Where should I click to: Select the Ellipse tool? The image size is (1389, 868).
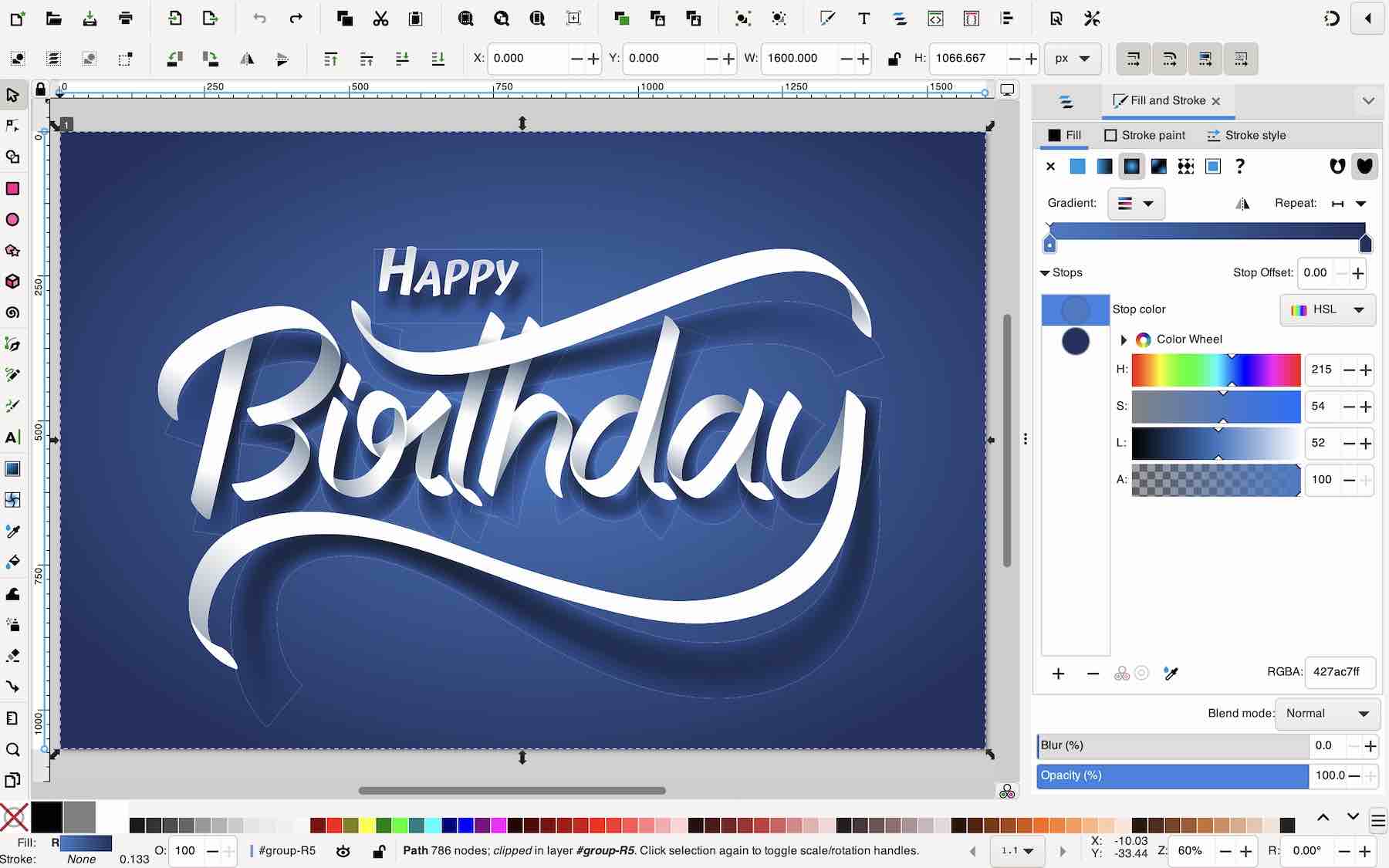point(12,220)
